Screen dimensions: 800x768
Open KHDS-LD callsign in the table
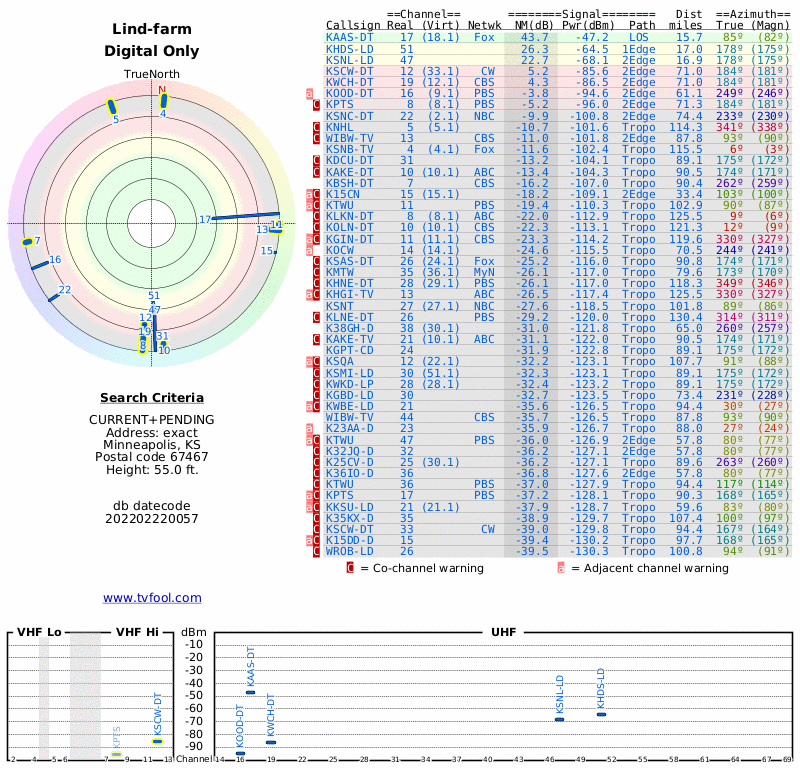349,49
